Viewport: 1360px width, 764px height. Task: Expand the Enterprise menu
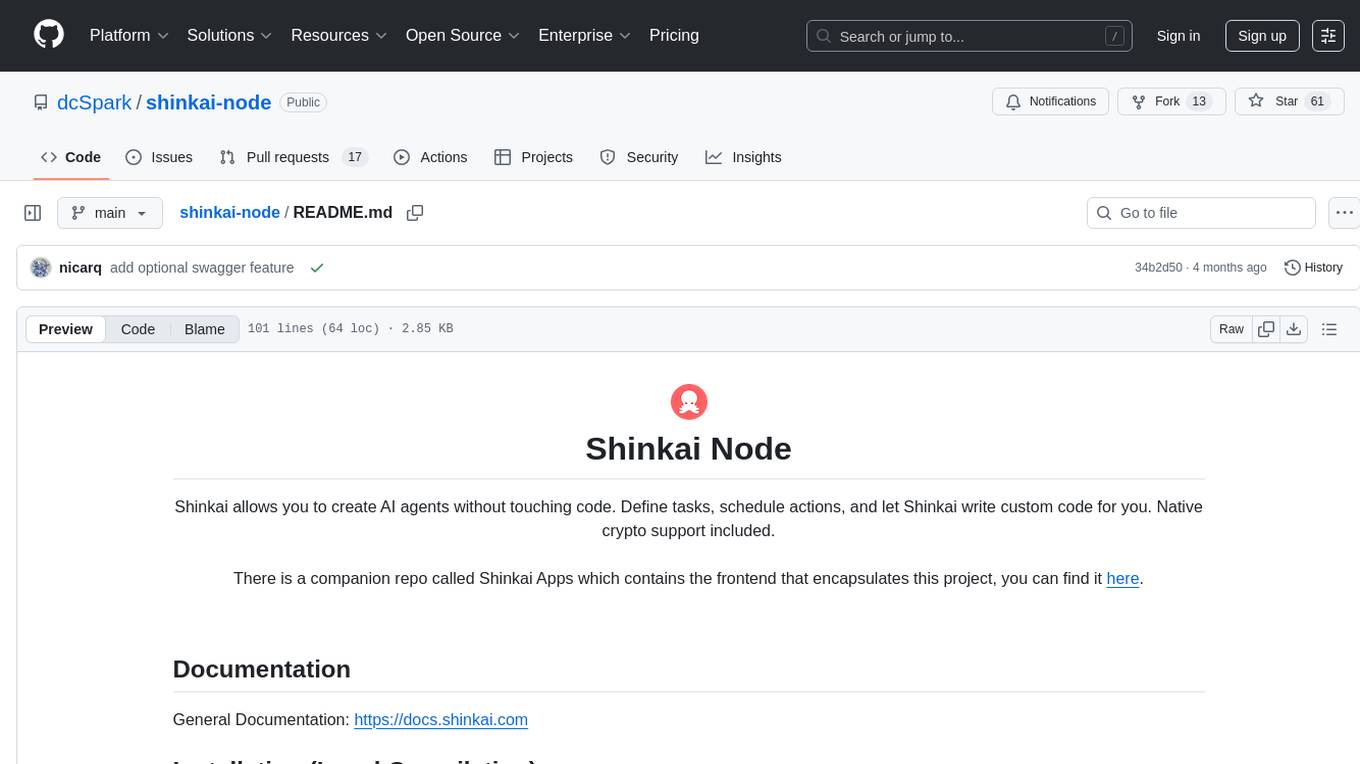(x=585, y=35)
